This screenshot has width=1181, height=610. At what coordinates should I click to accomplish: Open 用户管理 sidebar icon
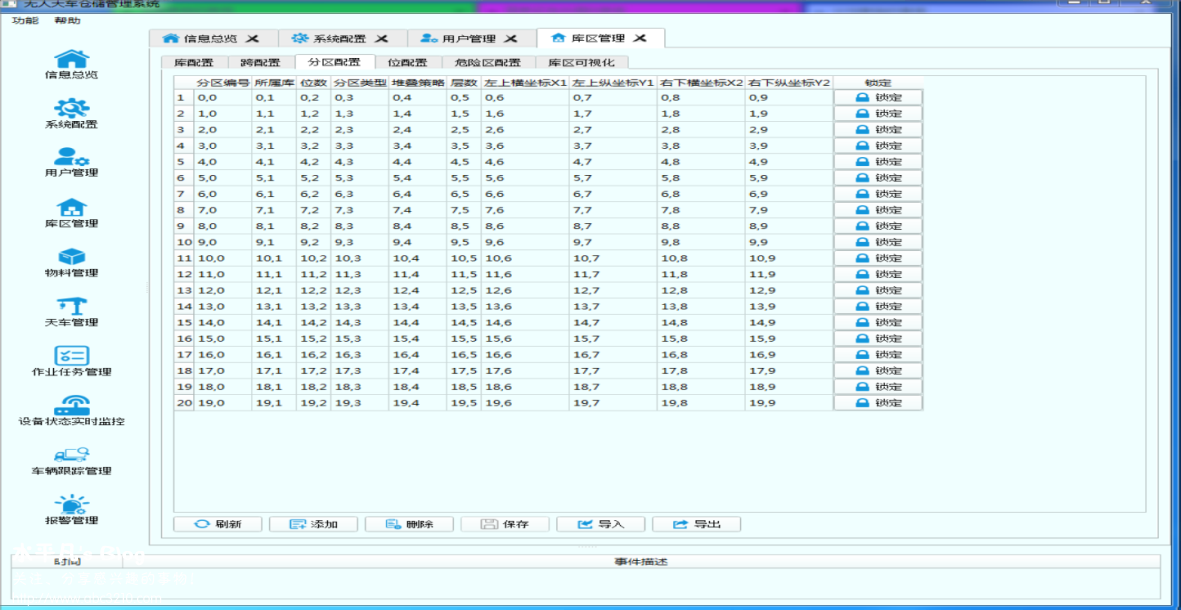pos(71,157)
